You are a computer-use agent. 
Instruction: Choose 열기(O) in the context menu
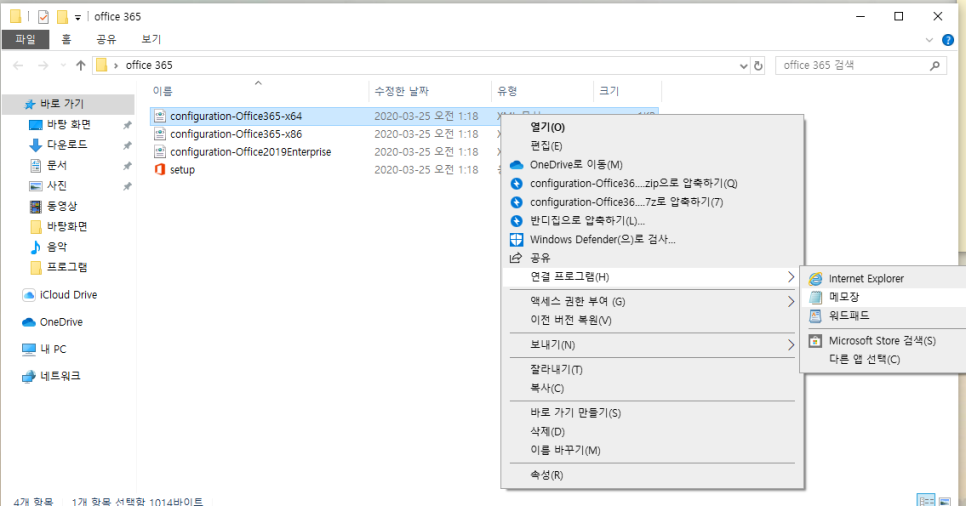tap(653, 128)
